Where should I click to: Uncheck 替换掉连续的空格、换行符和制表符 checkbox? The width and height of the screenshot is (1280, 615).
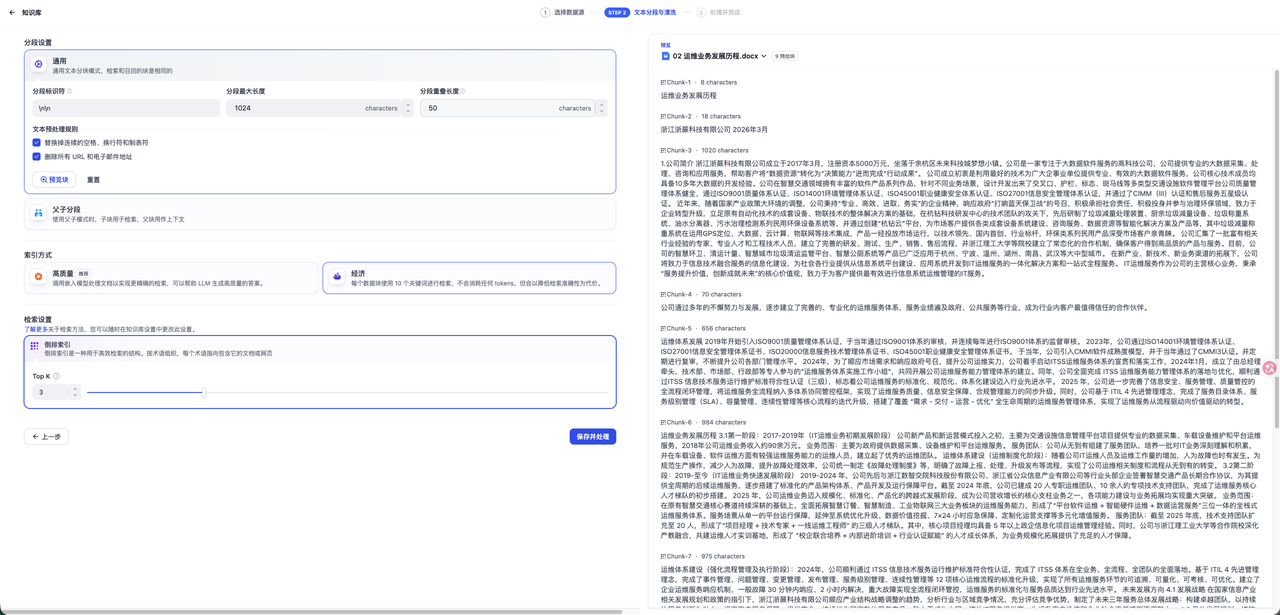[37, 143]
